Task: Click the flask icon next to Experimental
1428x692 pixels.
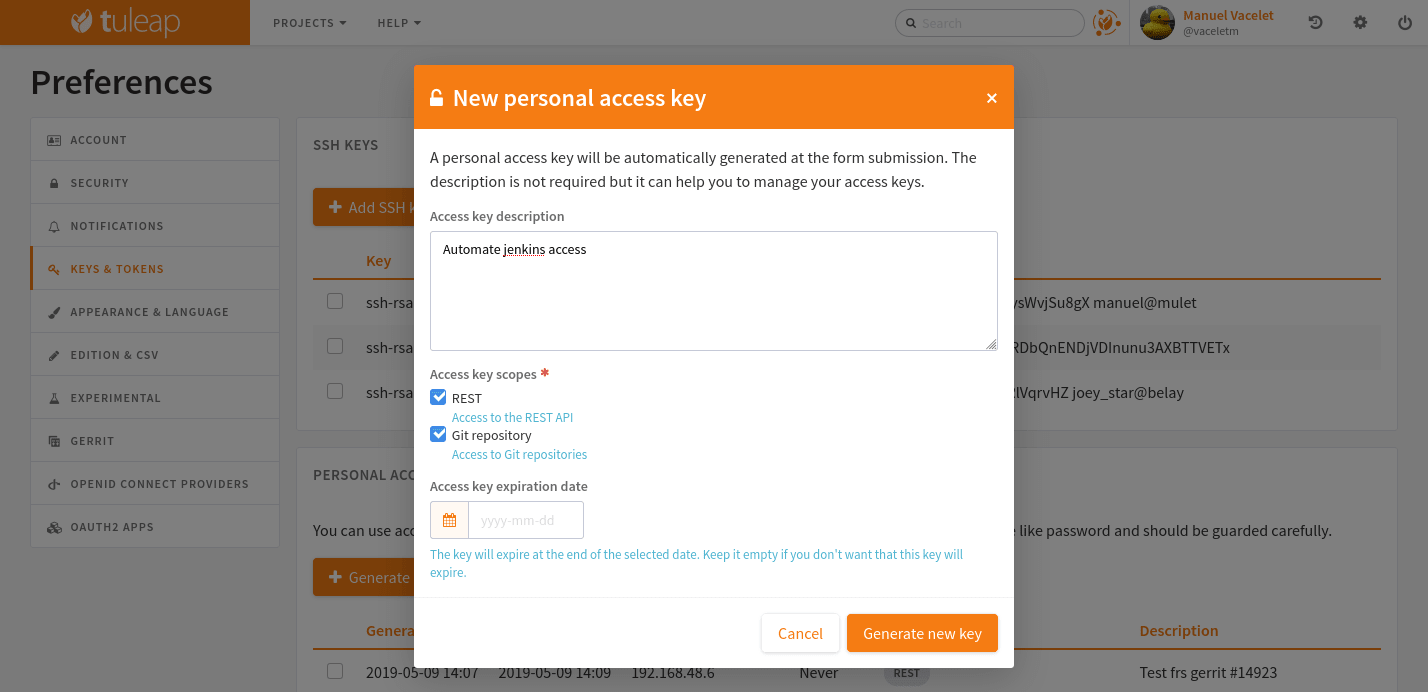Action: 54,397
